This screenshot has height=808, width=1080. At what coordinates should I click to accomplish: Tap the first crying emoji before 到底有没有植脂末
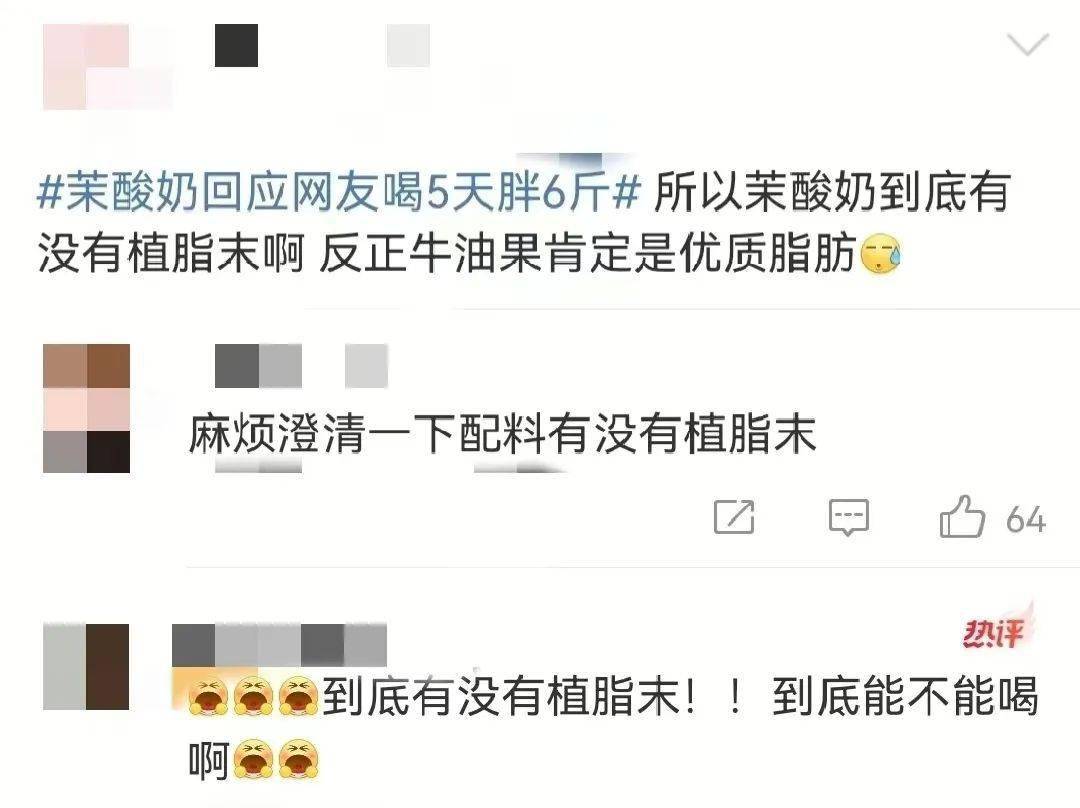(x=208, y=696)
